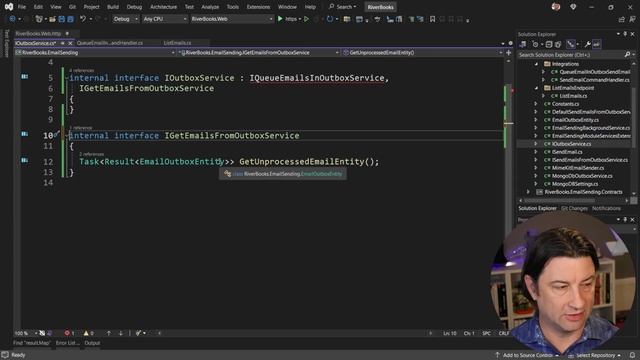Open the notifications bell in status bar
The image size is (640, 360).
tap(632, 355)
